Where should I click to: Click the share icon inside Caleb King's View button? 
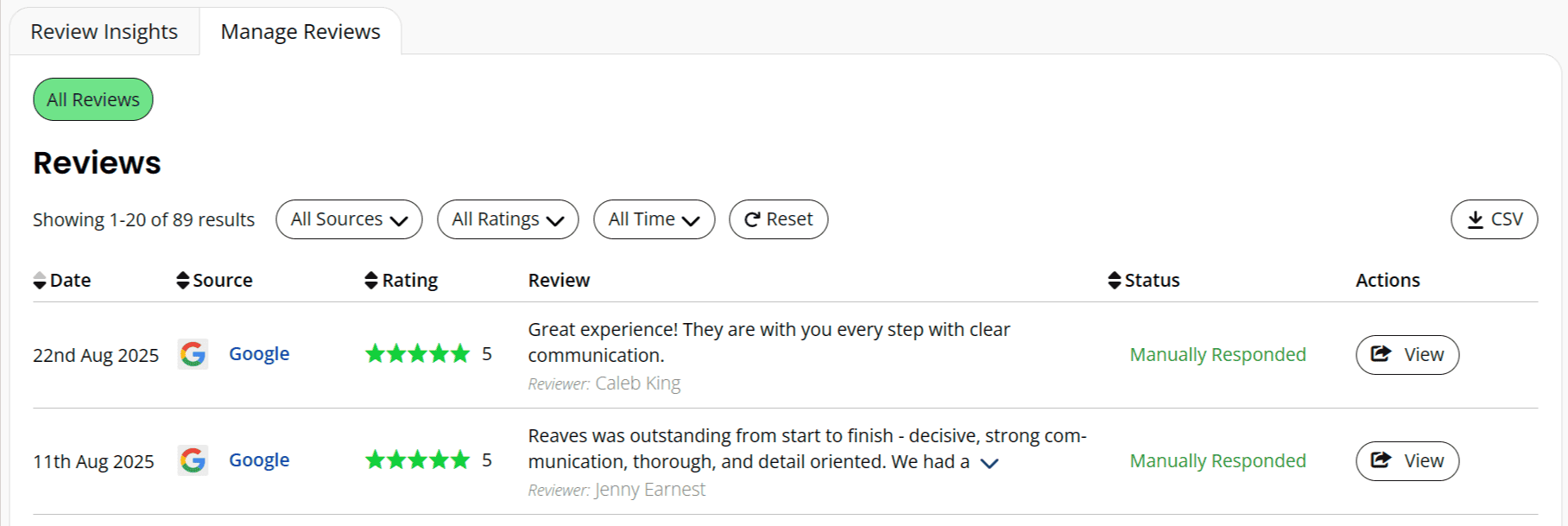point(1382,354)
